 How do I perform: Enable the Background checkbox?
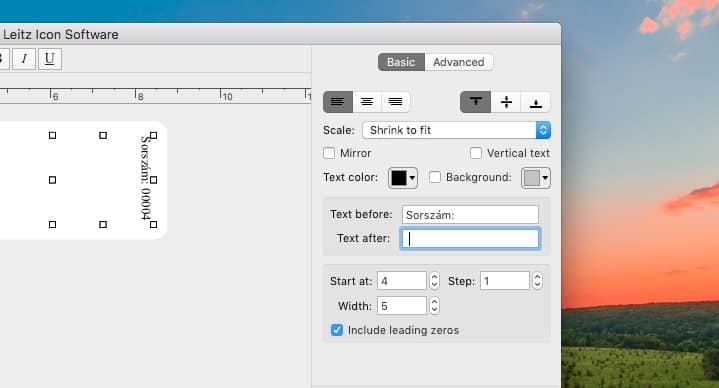435,177
